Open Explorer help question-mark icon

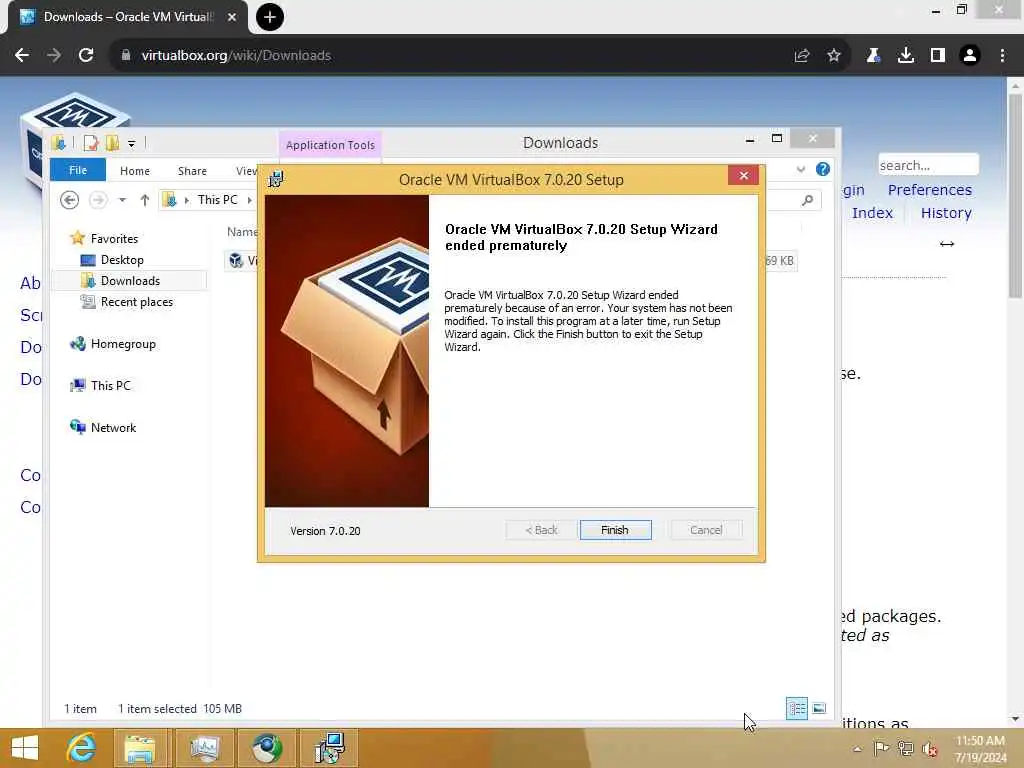pos(823,170)
